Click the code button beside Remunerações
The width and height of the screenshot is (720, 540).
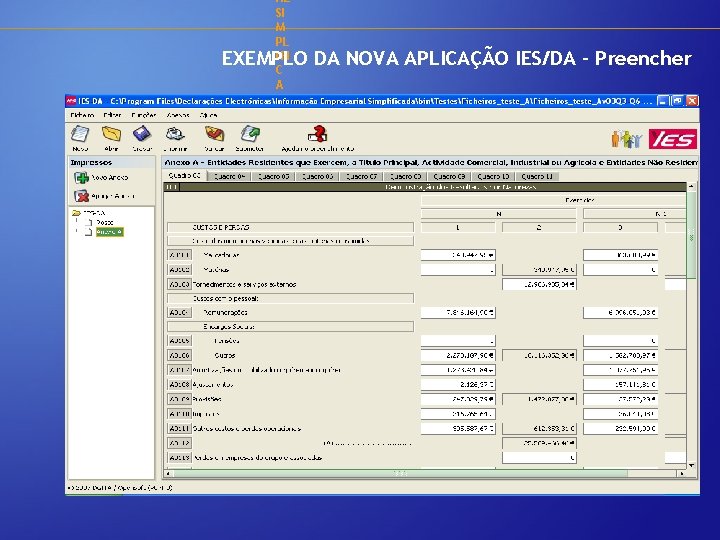tap(179, 313)
